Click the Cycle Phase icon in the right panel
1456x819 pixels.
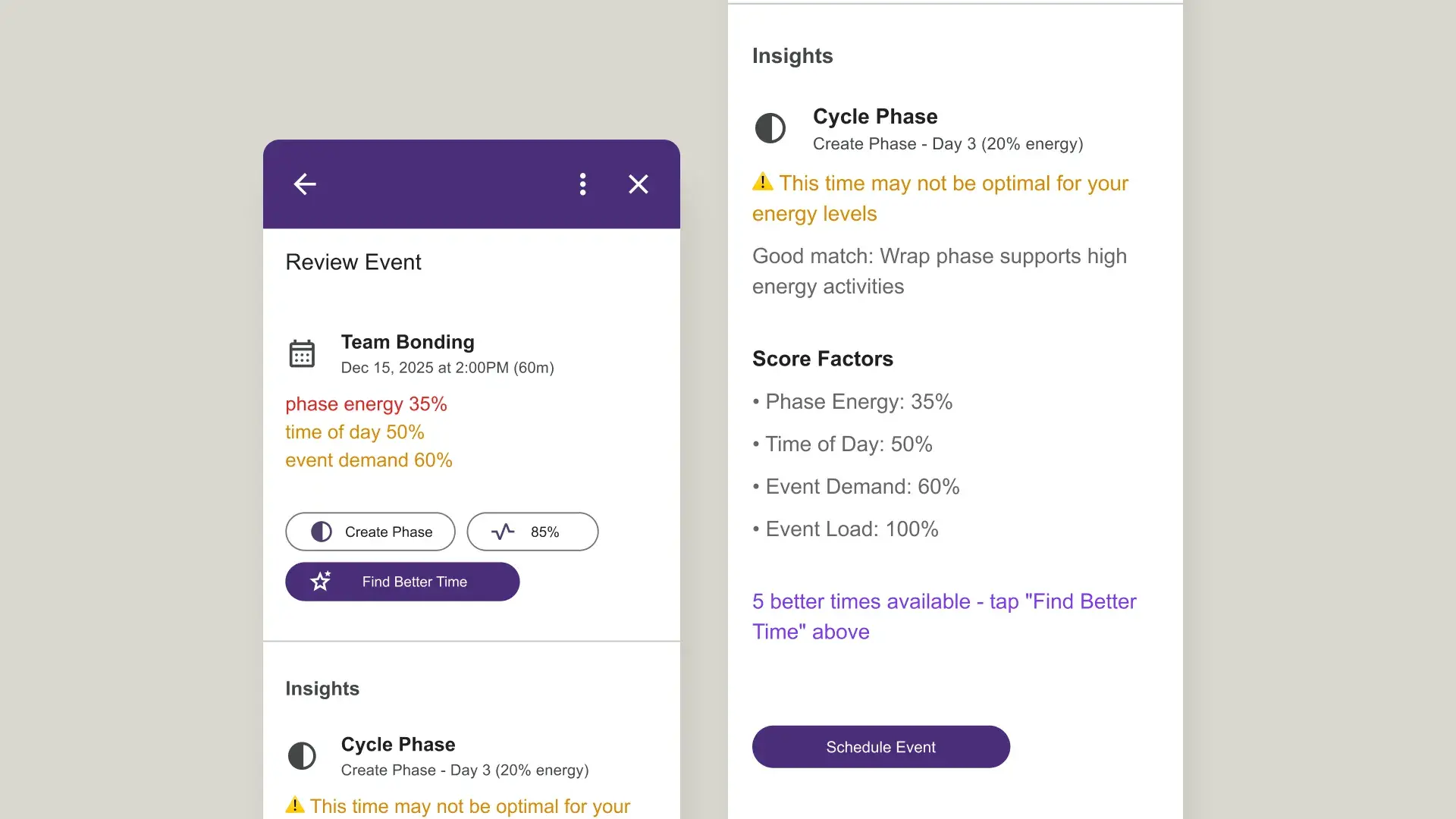(770, 128)
